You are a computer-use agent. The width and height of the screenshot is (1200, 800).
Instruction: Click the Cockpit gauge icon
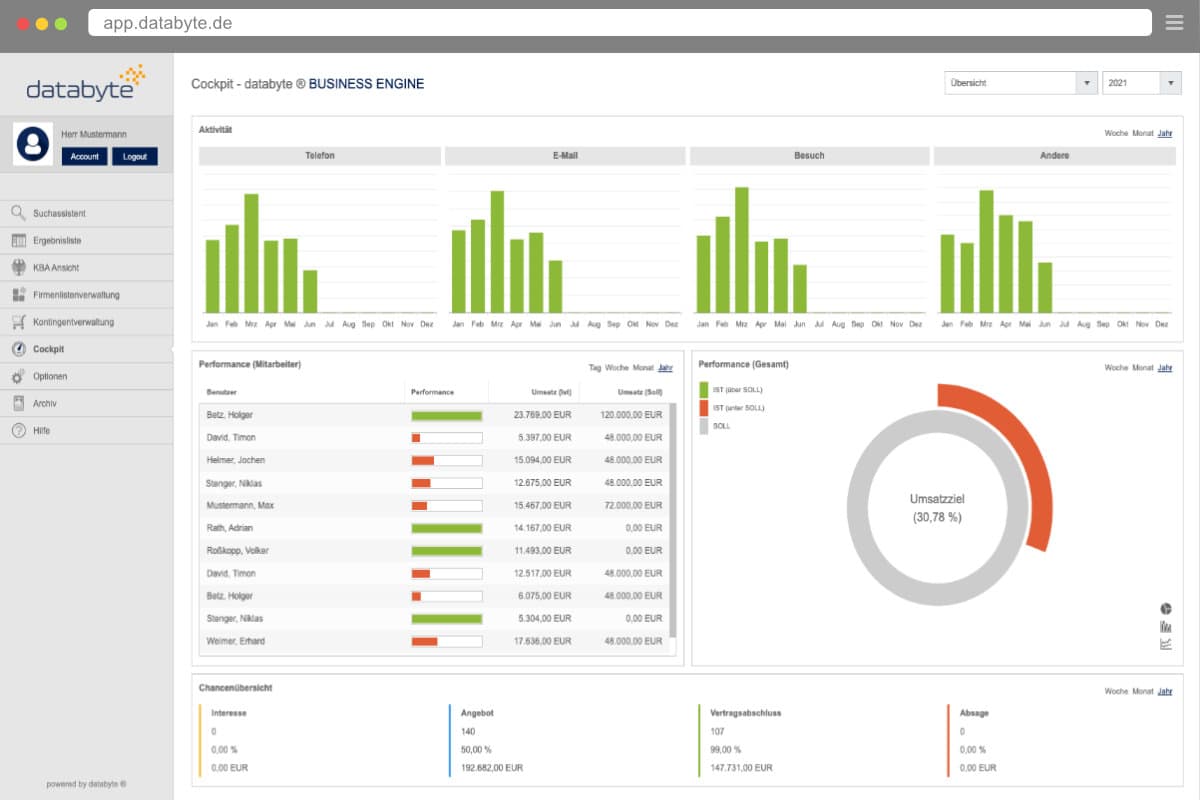click(x=18, y=349)
